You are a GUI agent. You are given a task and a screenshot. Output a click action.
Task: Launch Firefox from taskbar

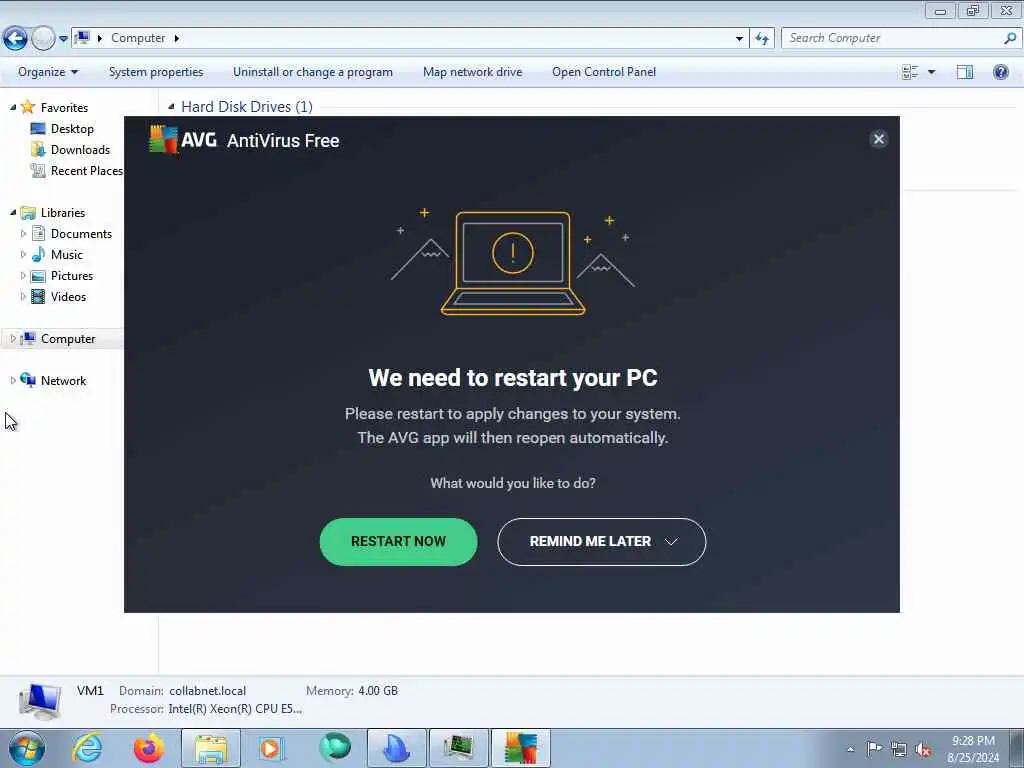pos(149,748)
